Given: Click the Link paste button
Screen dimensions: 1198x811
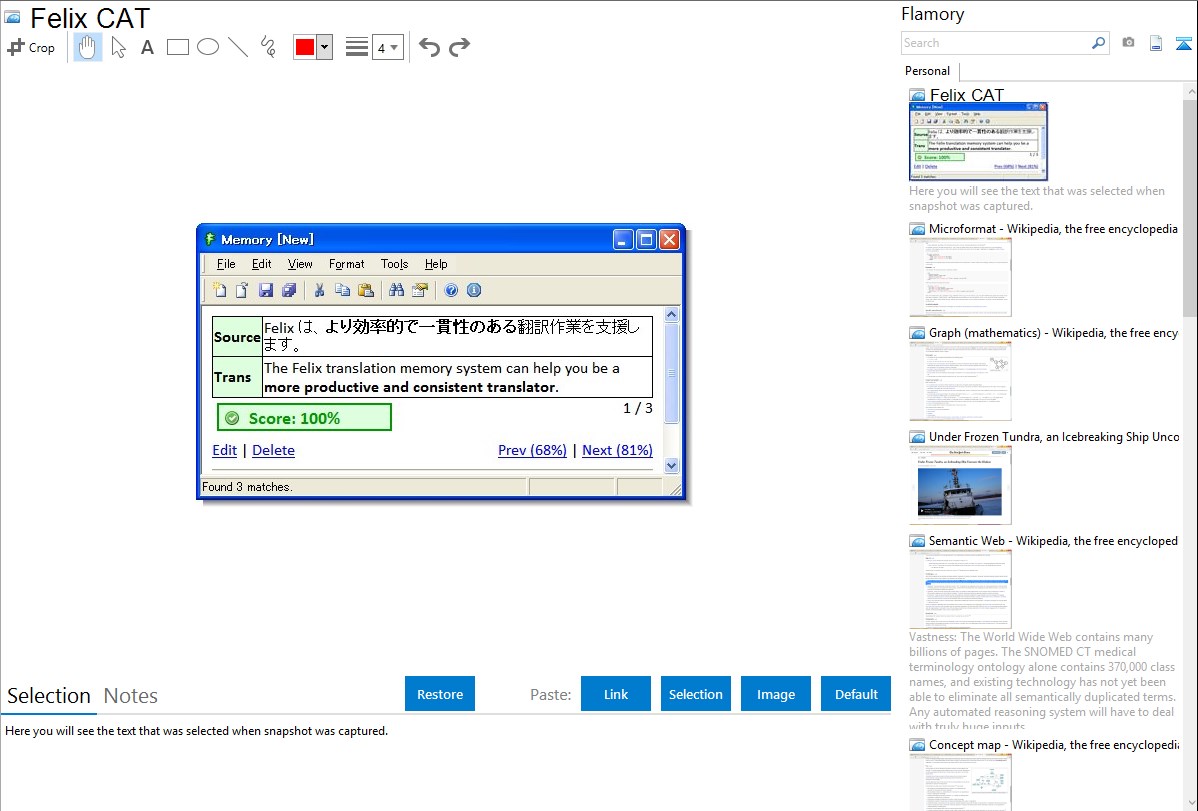Looking at the screenshot, I should (x=616, y=694).
